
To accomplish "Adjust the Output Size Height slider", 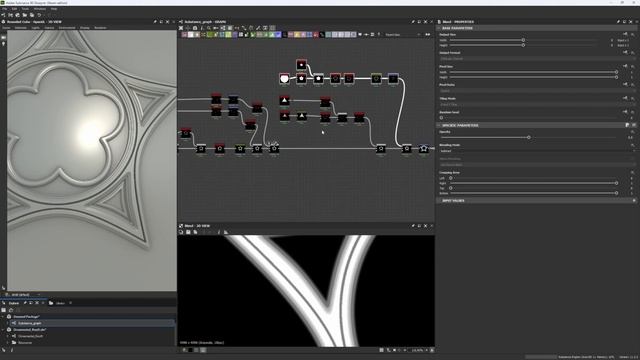I will coord(523,45).
